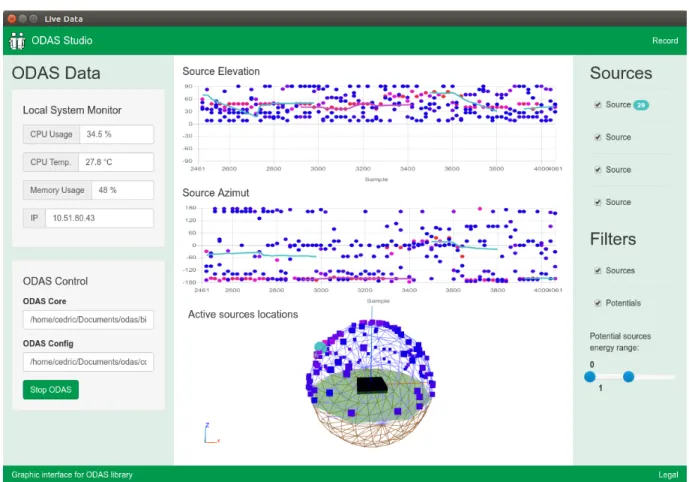Click the Live Data window title
The width and height of the screenshot is (689, 482).
click(x=63, y=19)
